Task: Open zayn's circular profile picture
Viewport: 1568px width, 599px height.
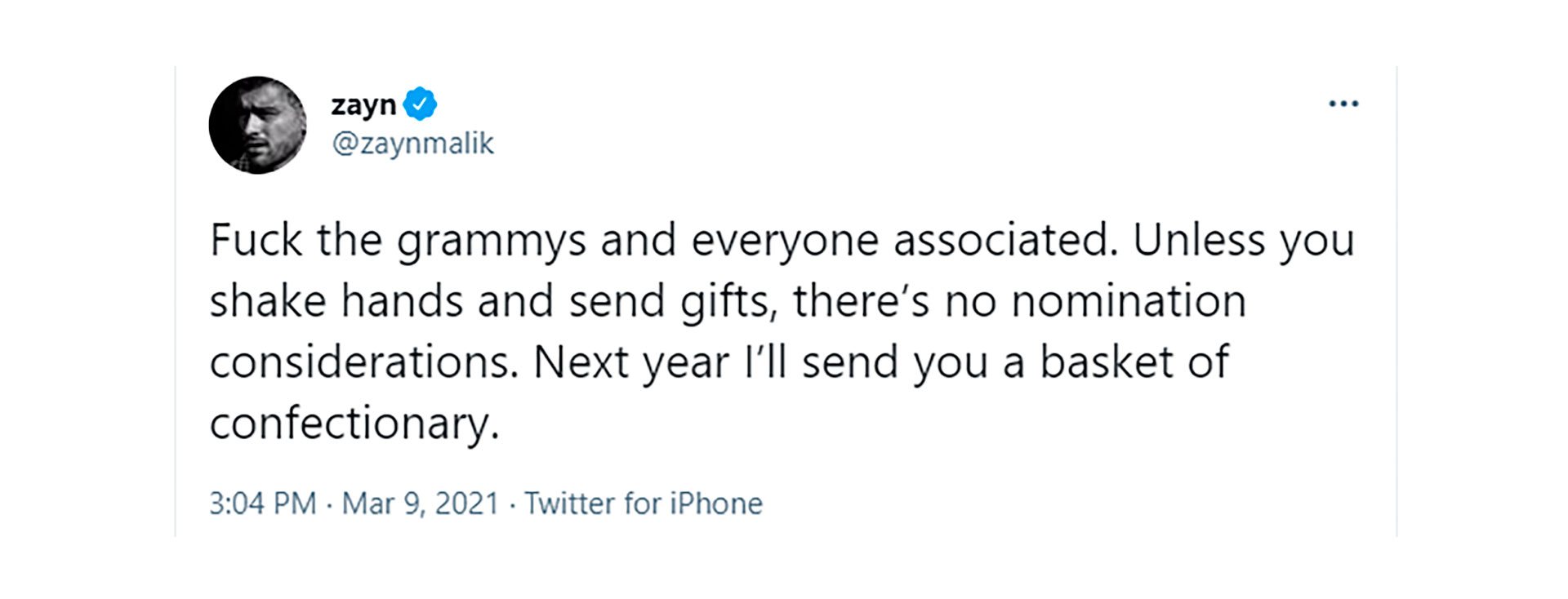Action: pos(257,125)
